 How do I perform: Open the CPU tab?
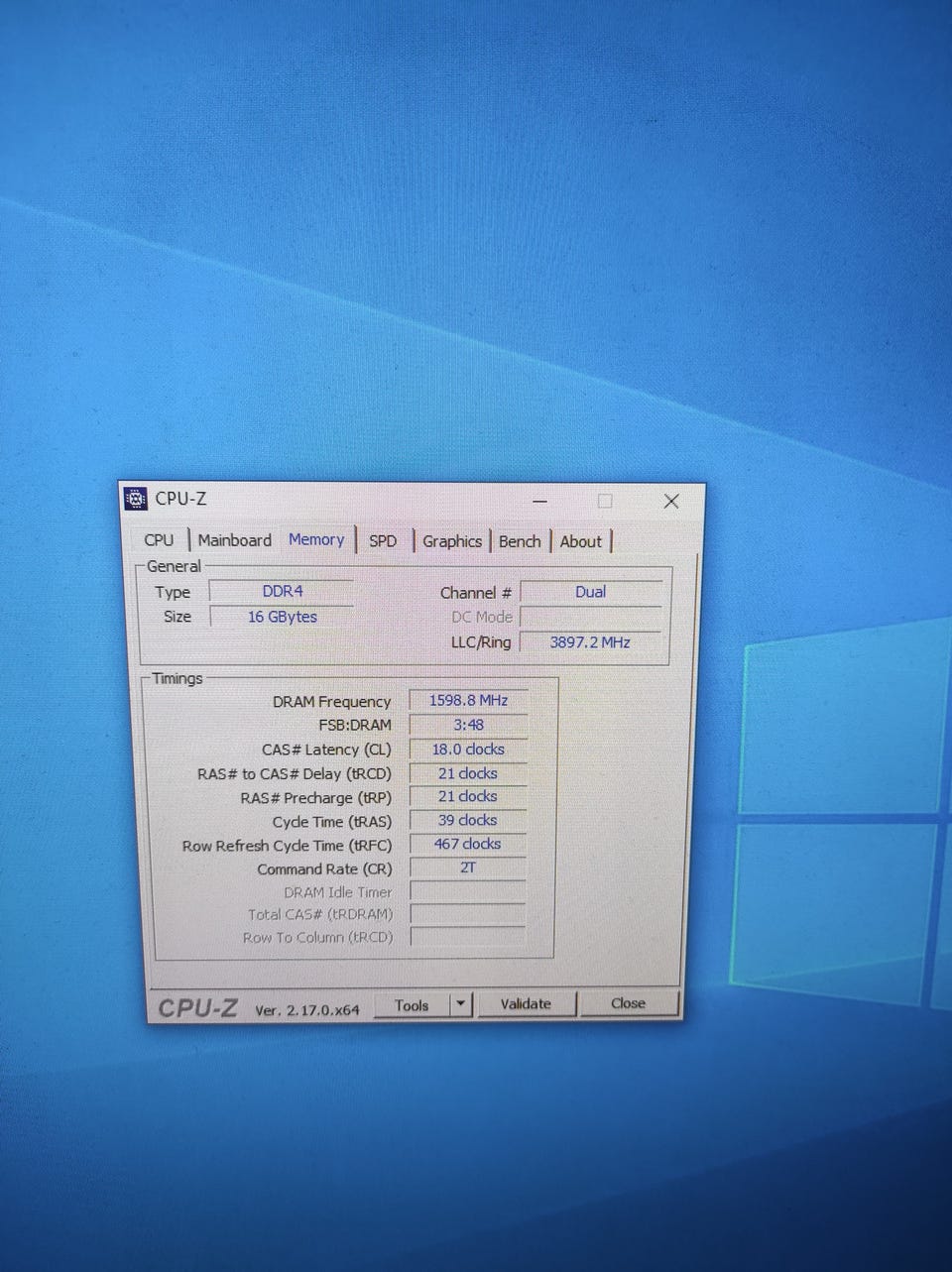point(159,540)
